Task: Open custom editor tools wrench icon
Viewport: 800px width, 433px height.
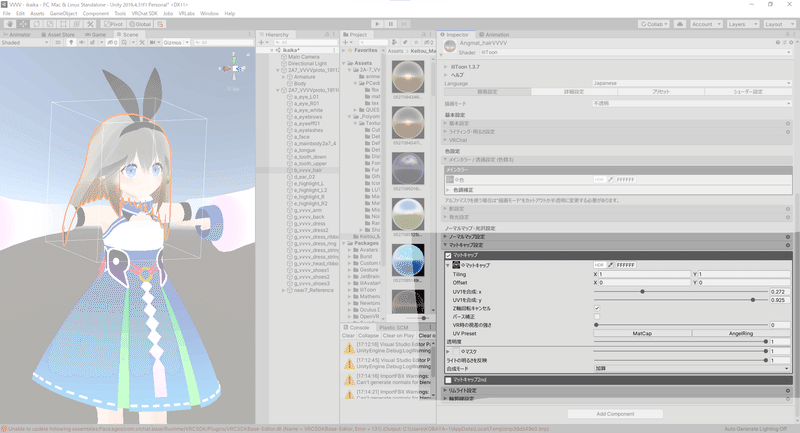Action: [90, 24]
